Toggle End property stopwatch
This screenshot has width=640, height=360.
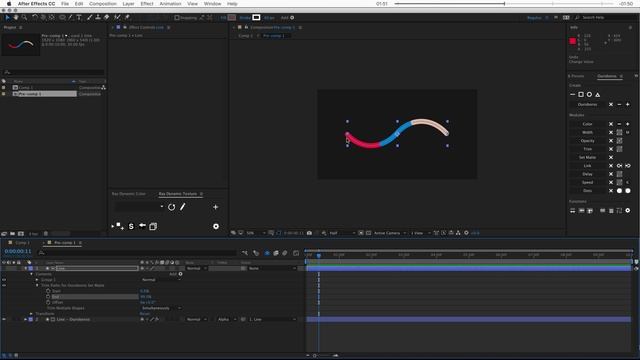pyautogui.click(x=48, y=297)
